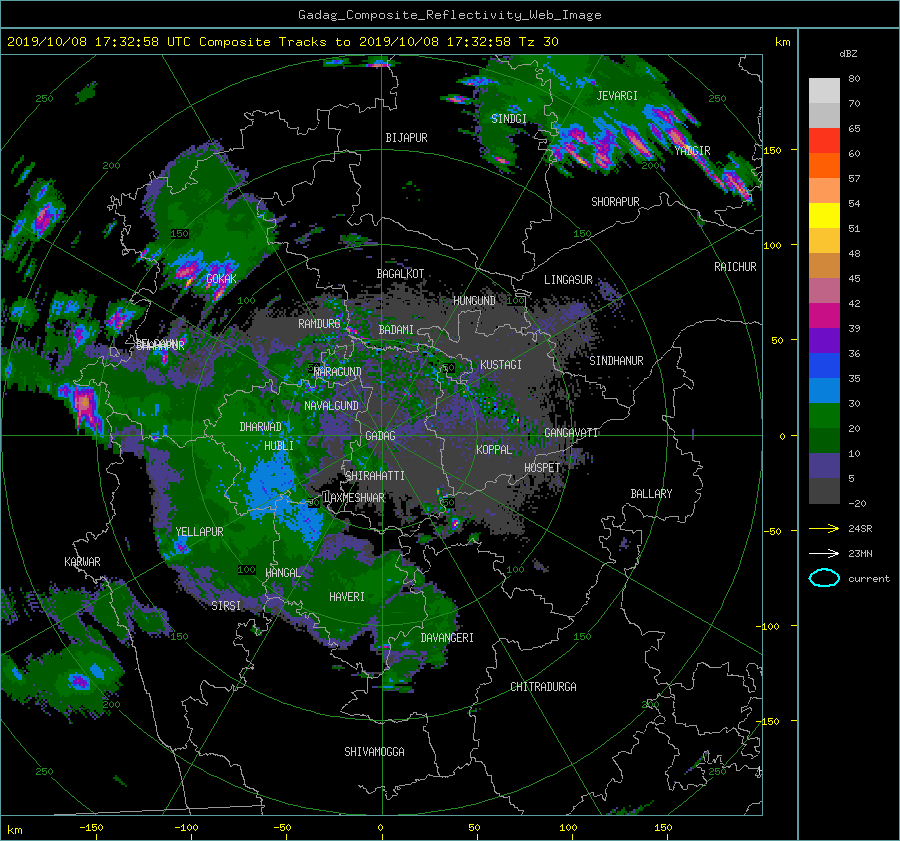Click the SHIRAHATTI city label

click(375, 476)
